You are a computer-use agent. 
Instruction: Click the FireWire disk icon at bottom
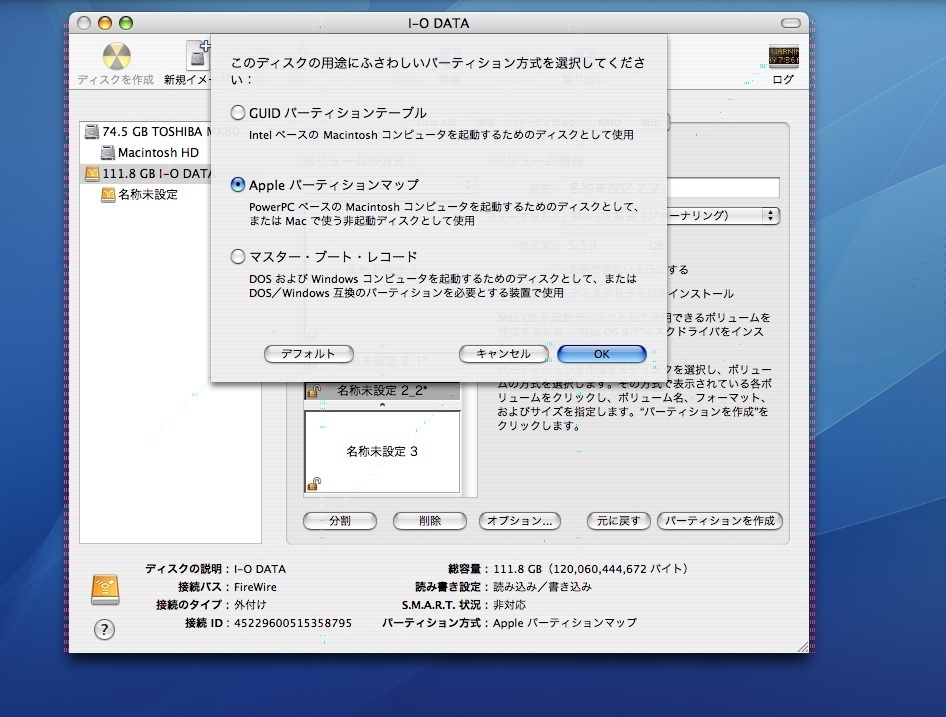105,590
